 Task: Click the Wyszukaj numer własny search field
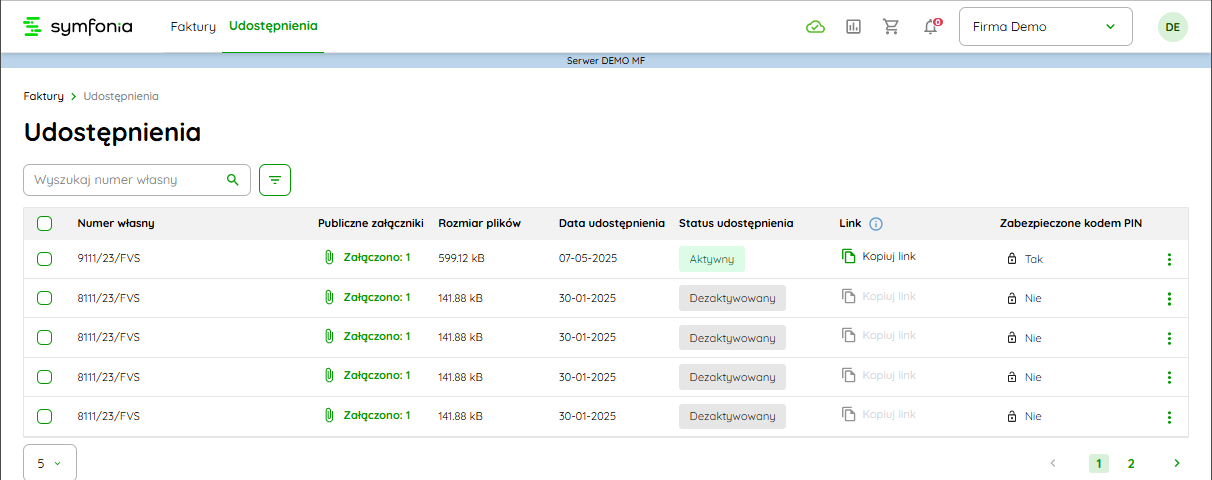pyautogui.click(x=125, y=180)
